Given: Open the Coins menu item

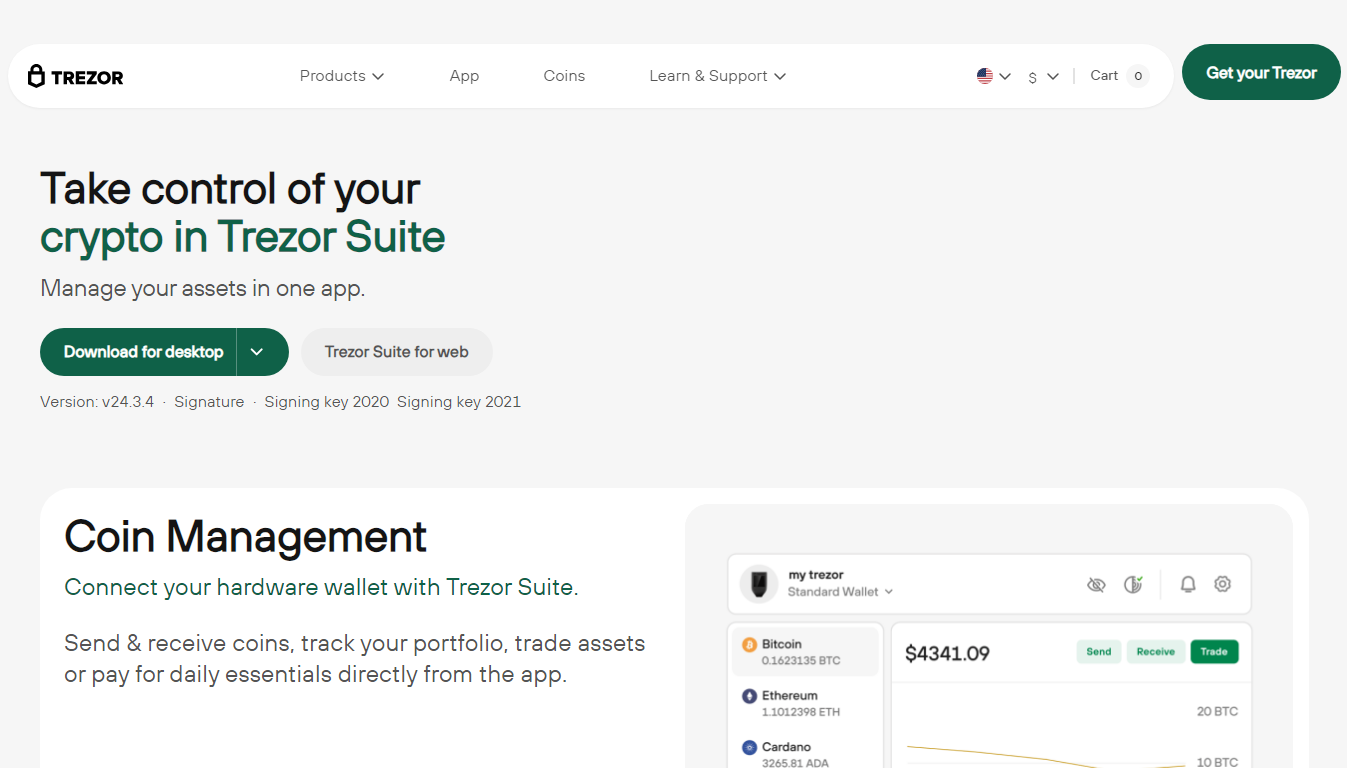Looking at the screenshot, I should pos(564,76).
